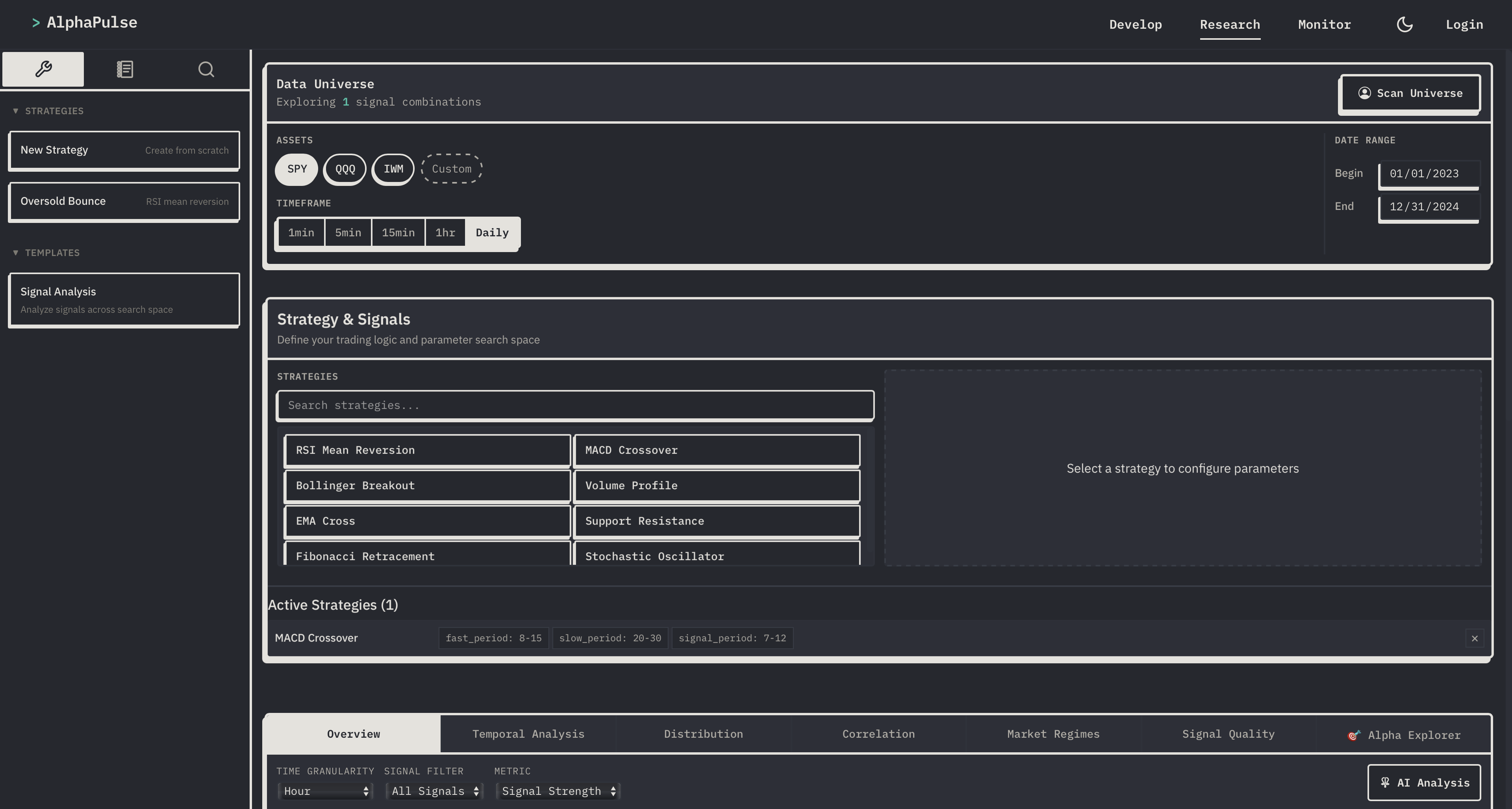
Task: Click slow_period: 20-30 parameter tag
Action: click(x=610, y=638)
